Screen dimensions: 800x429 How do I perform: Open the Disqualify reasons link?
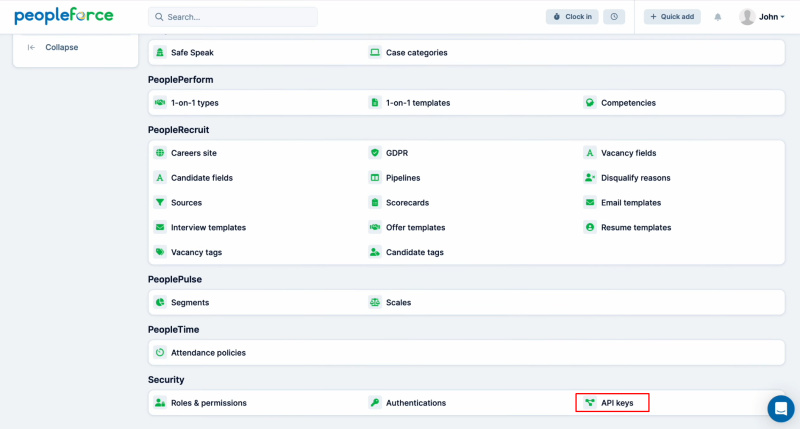[x=635, y=178]
